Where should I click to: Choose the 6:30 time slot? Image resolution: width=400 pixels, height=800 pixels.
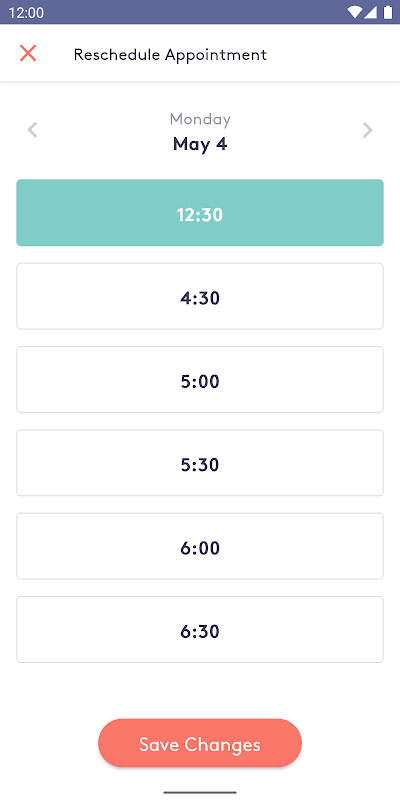[200, 630]
